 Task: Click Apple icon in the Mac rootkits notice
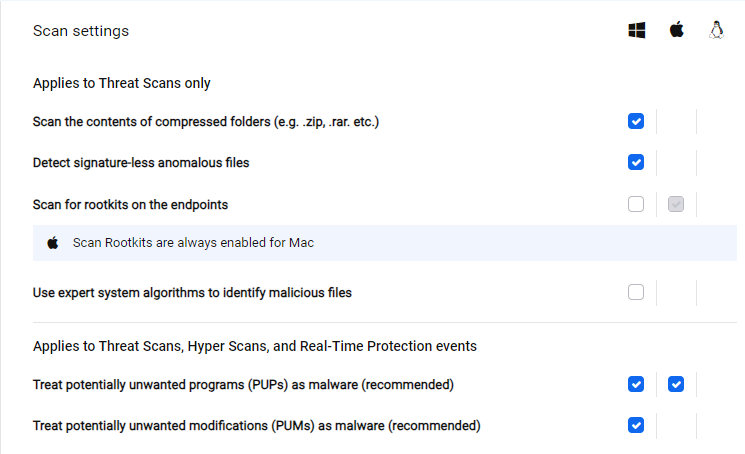(53, 243)
